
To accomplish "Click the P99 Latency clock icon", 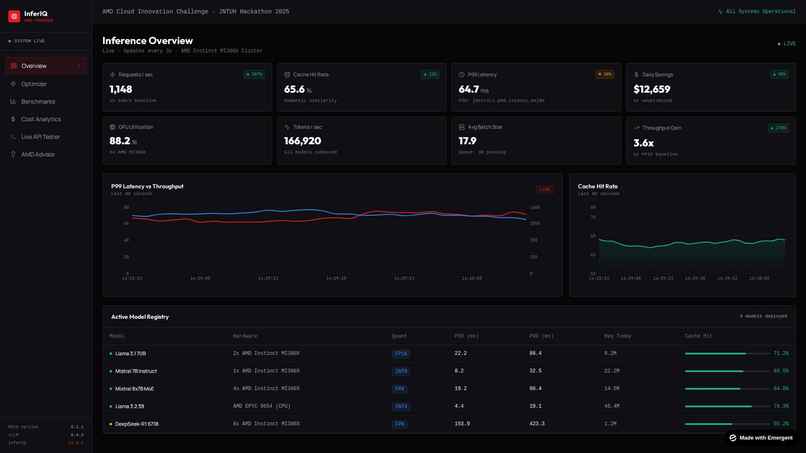I will (462, 75).
